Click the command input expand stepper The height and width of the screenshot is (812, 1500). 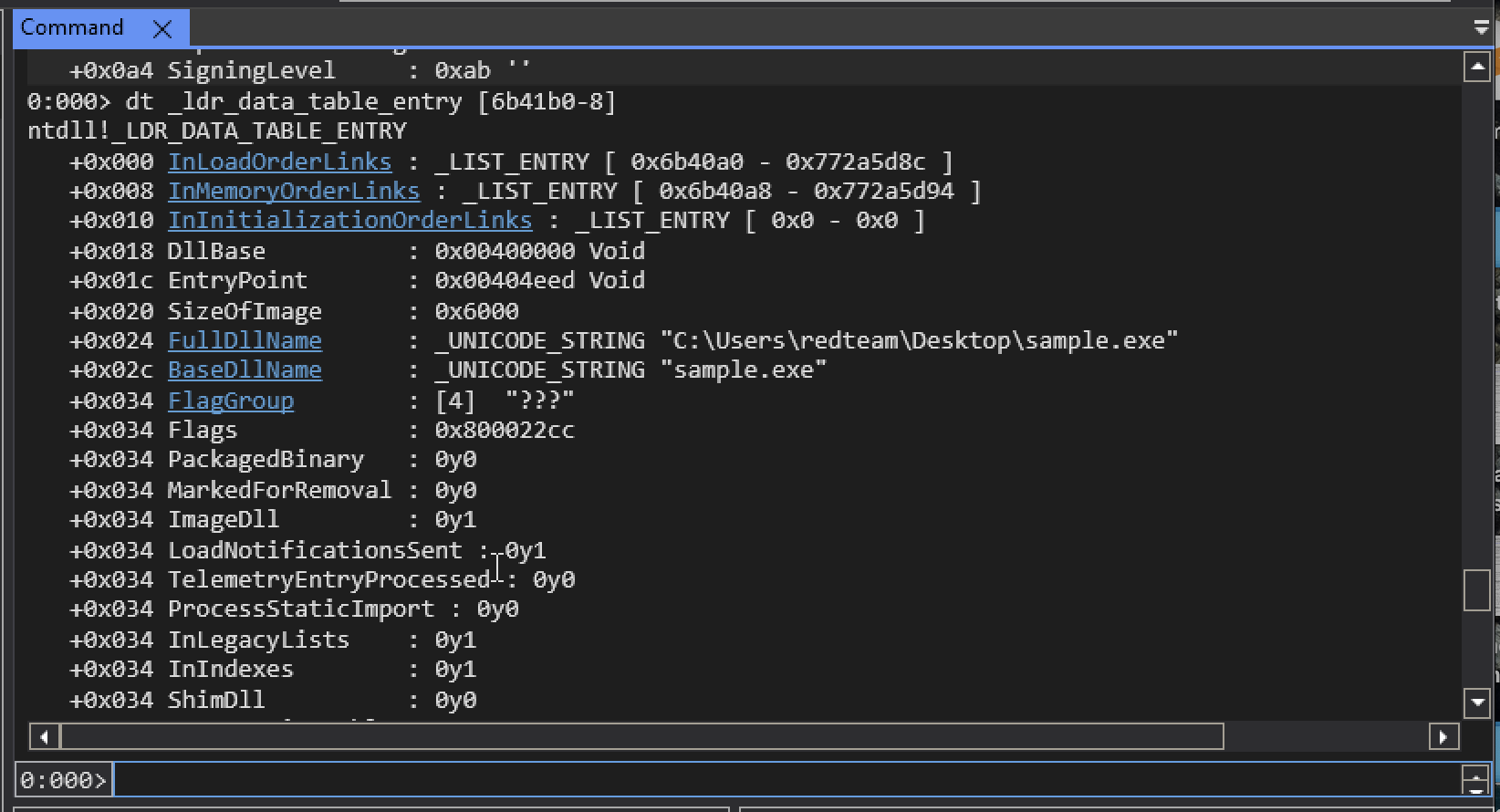[x=1475, y=780]
